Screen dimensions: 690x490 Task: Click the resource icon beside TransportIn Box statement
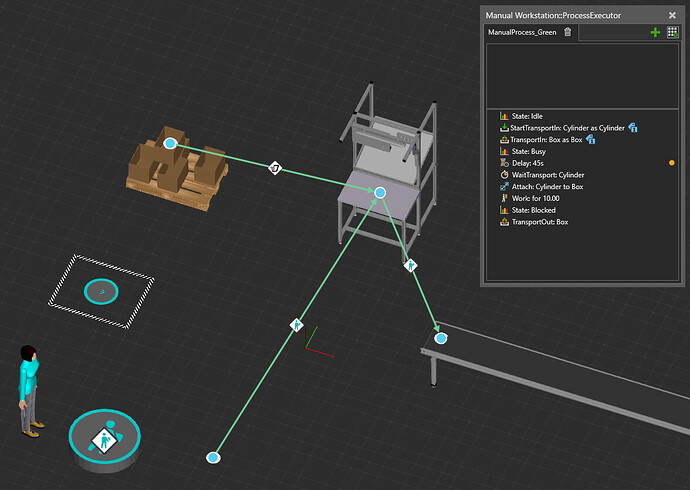tap(591, 140)
